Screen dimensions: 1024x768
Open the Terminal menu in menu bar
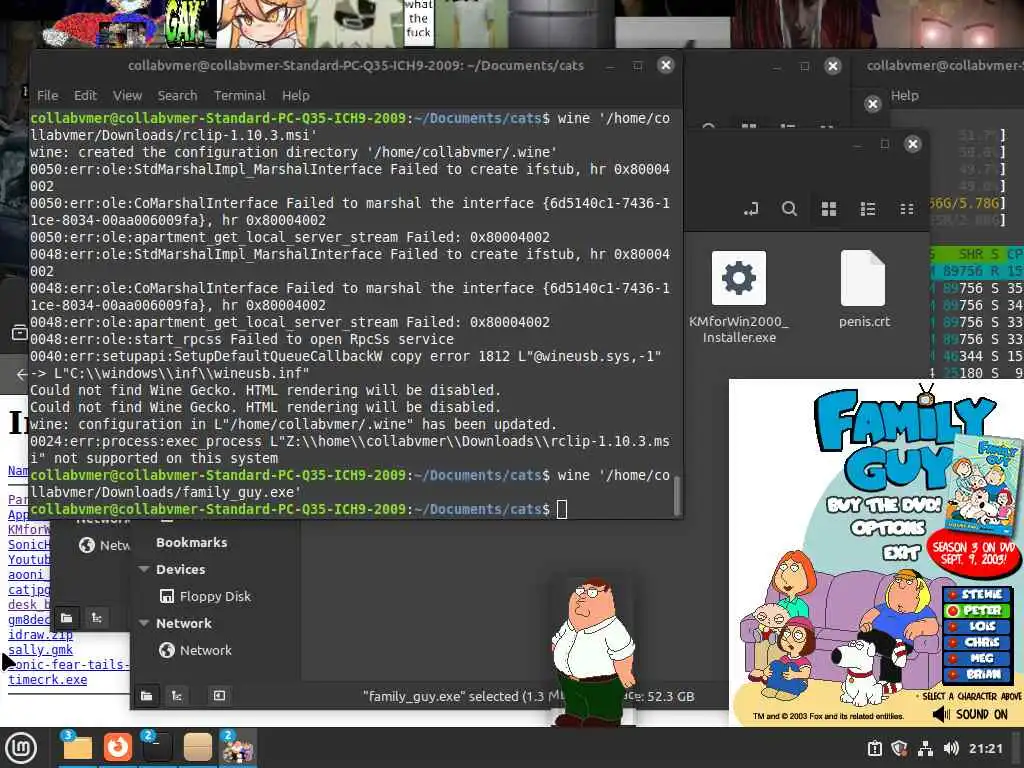pos(240,95)
